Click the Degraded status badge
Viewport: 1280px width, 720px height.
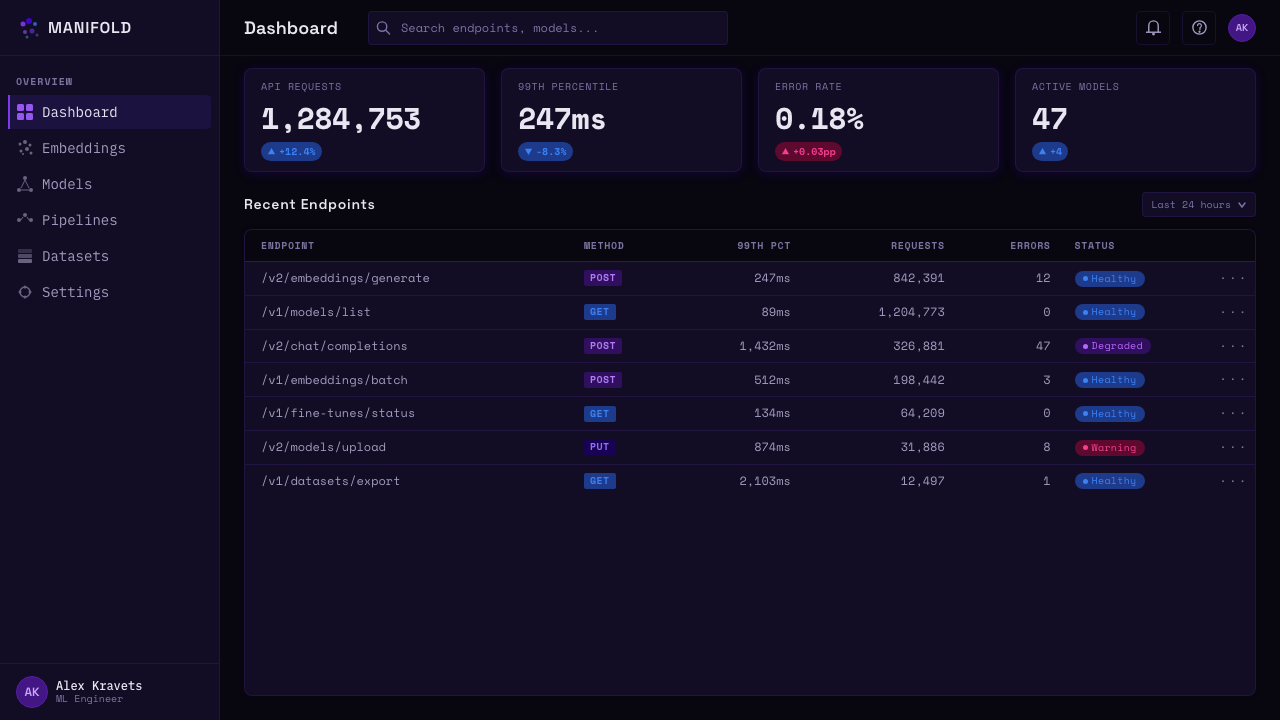click(1113, 346)
